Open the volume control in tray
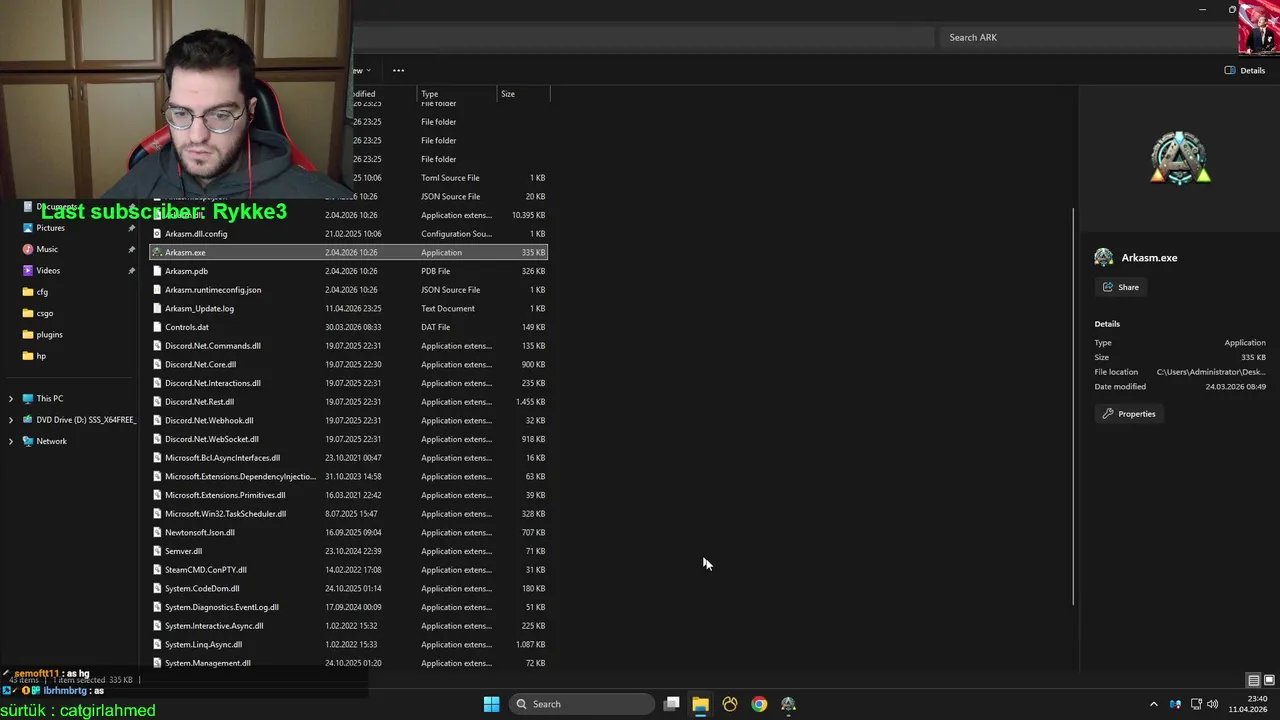This screenshot has width=1280, height=720. point(1213,704)
